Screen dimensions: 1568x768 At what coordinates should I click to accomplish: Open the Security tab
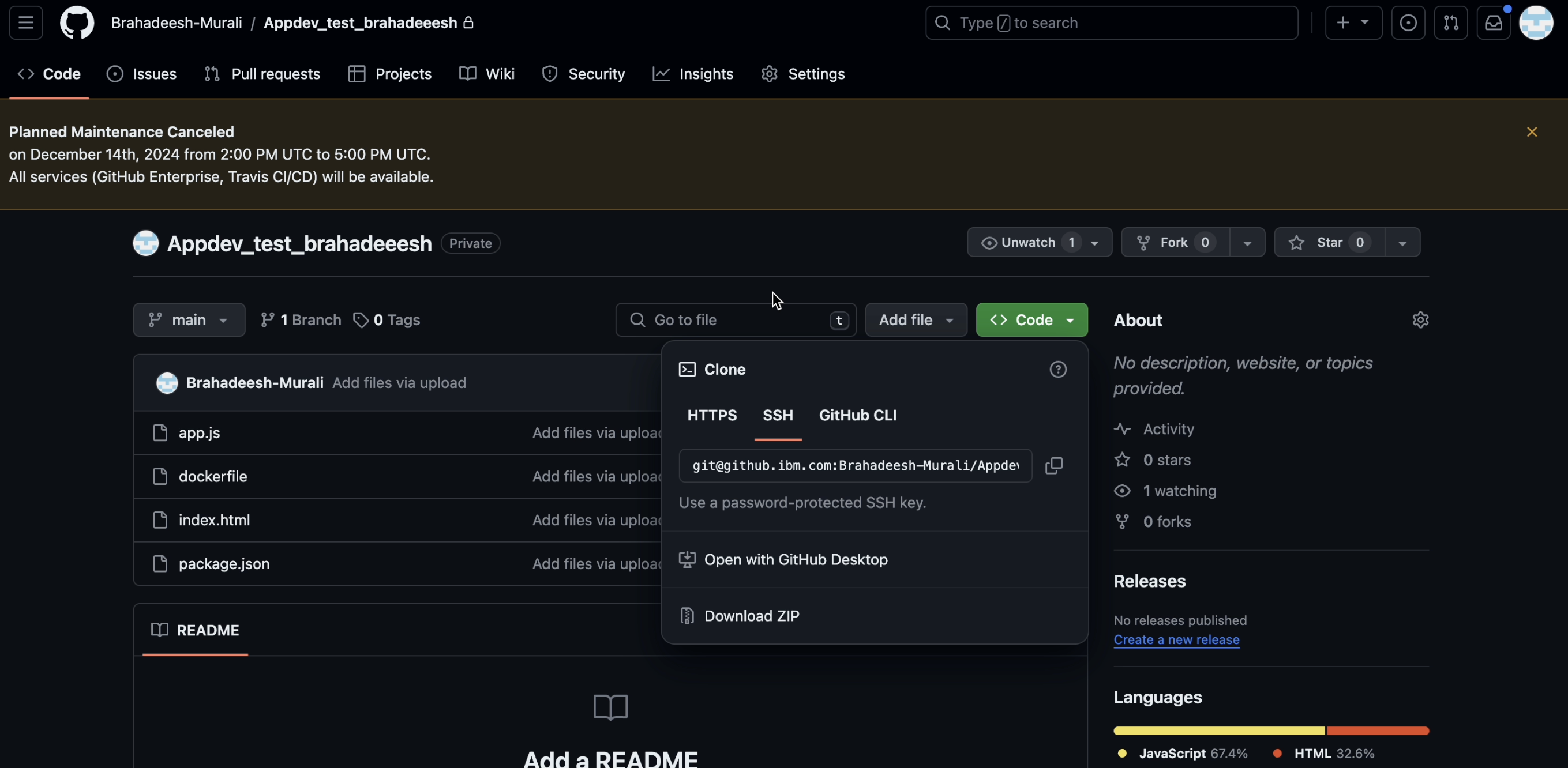(x=583, y=74)
